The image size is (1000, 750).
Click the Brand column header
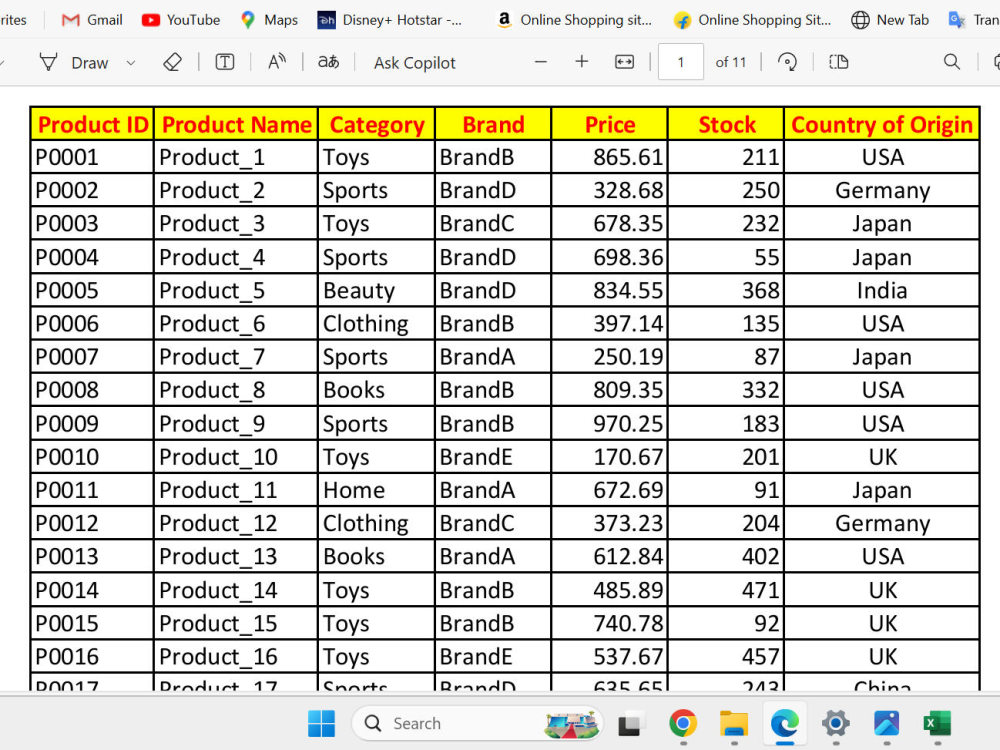(494, 124)
